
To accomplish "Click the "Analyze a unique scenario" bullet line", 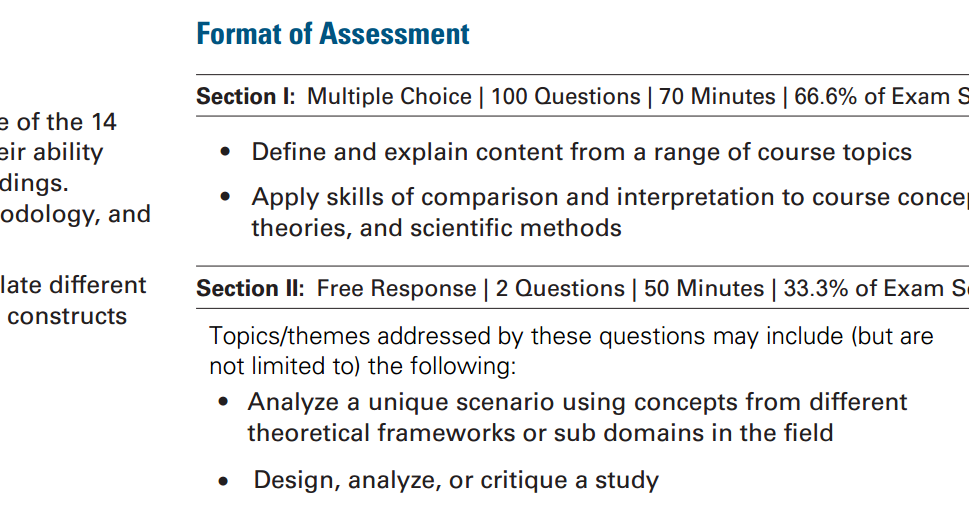I will point(577,402).
